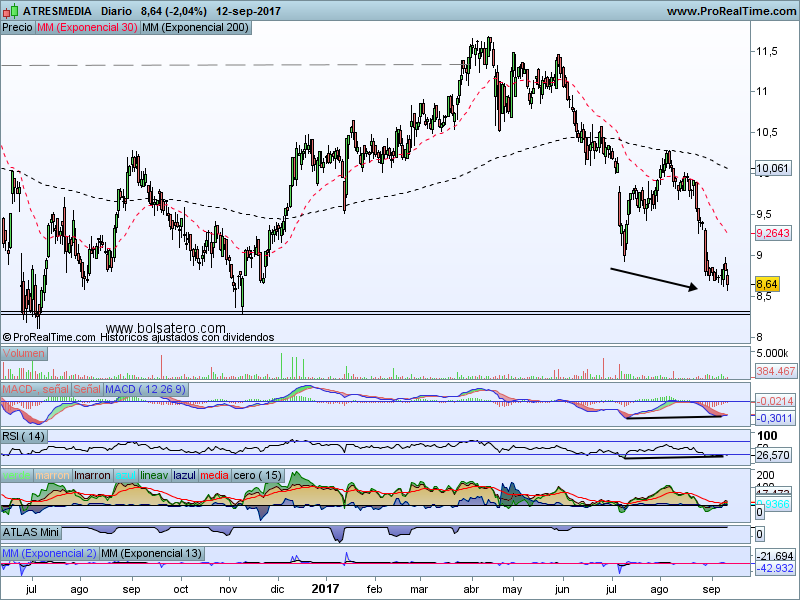Click the -0,3011 MACD value tag
Screen dimensions: 800x600
pos(773,418)
